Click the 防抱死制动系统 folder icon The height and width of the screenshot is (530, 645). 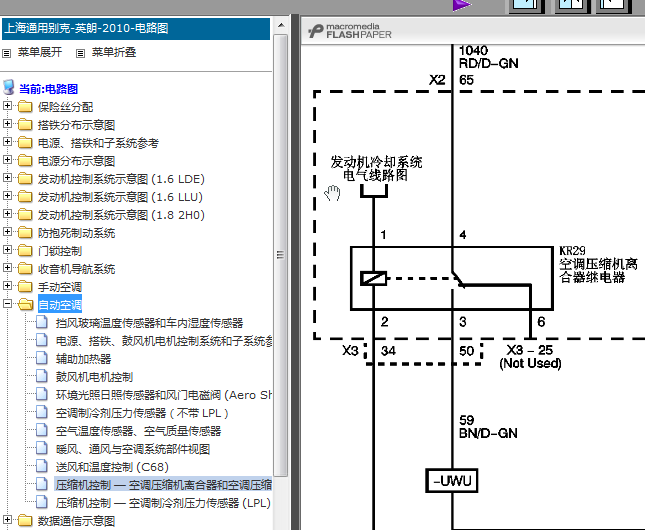pyautogui.click(x=25, y=233)
